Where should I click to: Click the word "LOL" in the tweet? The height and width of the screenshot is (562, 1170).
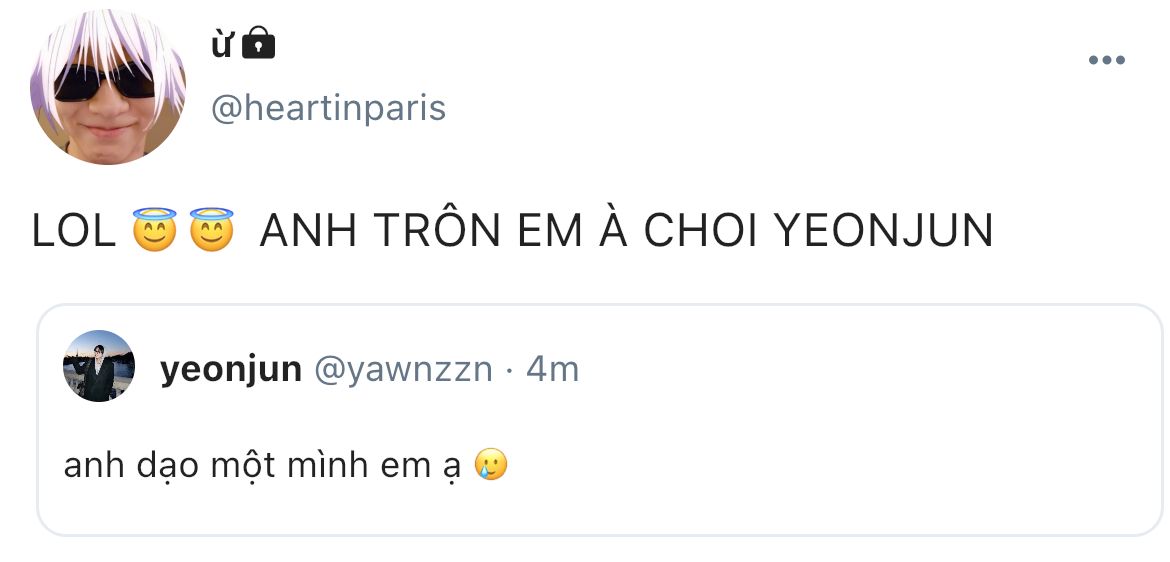tap(74, 231)
